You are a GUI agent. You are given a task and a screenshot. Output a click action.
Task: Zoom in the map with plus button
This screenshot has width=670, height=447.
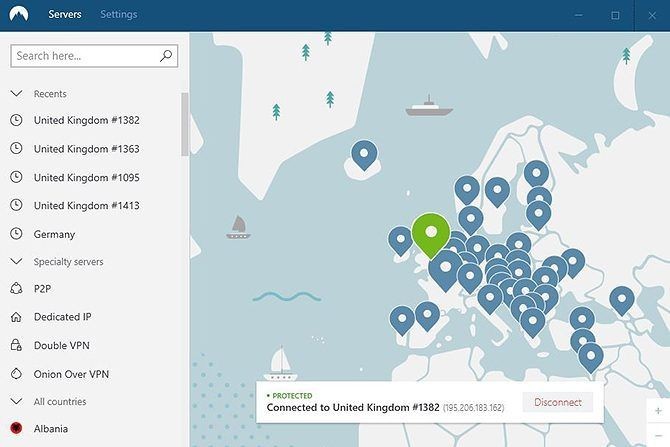658,411
